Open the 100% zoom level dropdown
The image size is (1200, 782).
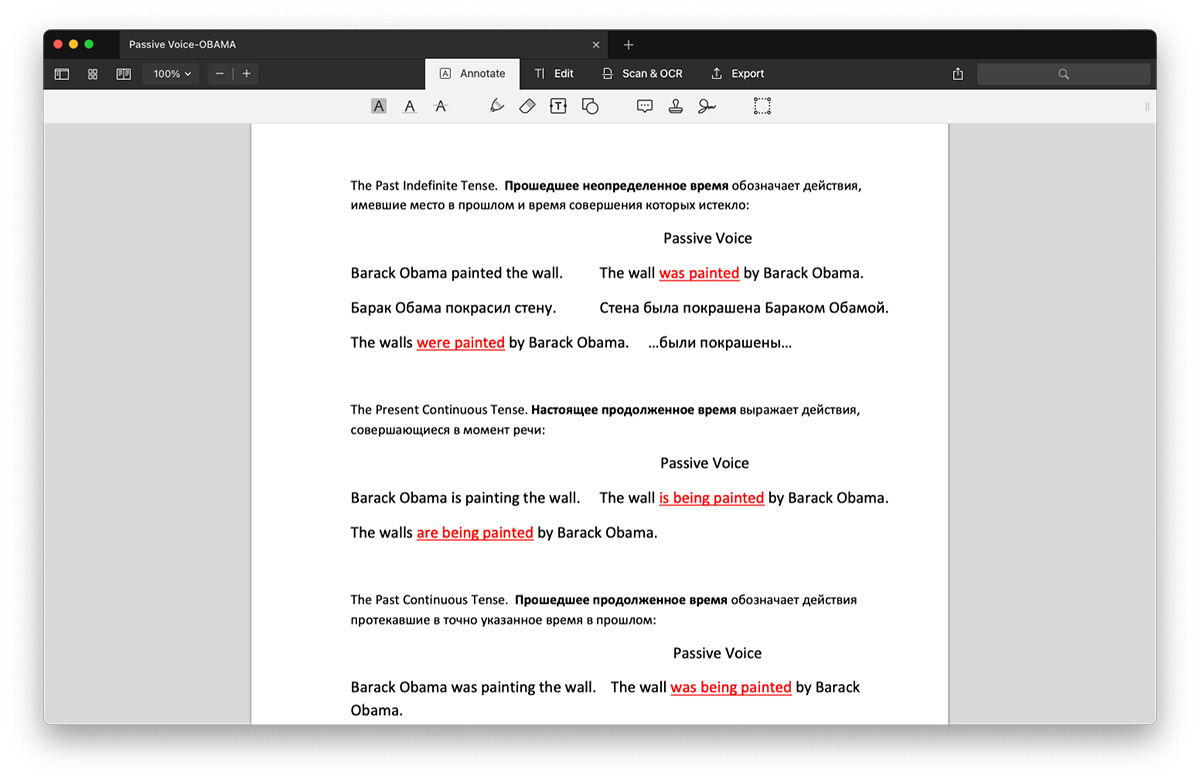point(172,74)
